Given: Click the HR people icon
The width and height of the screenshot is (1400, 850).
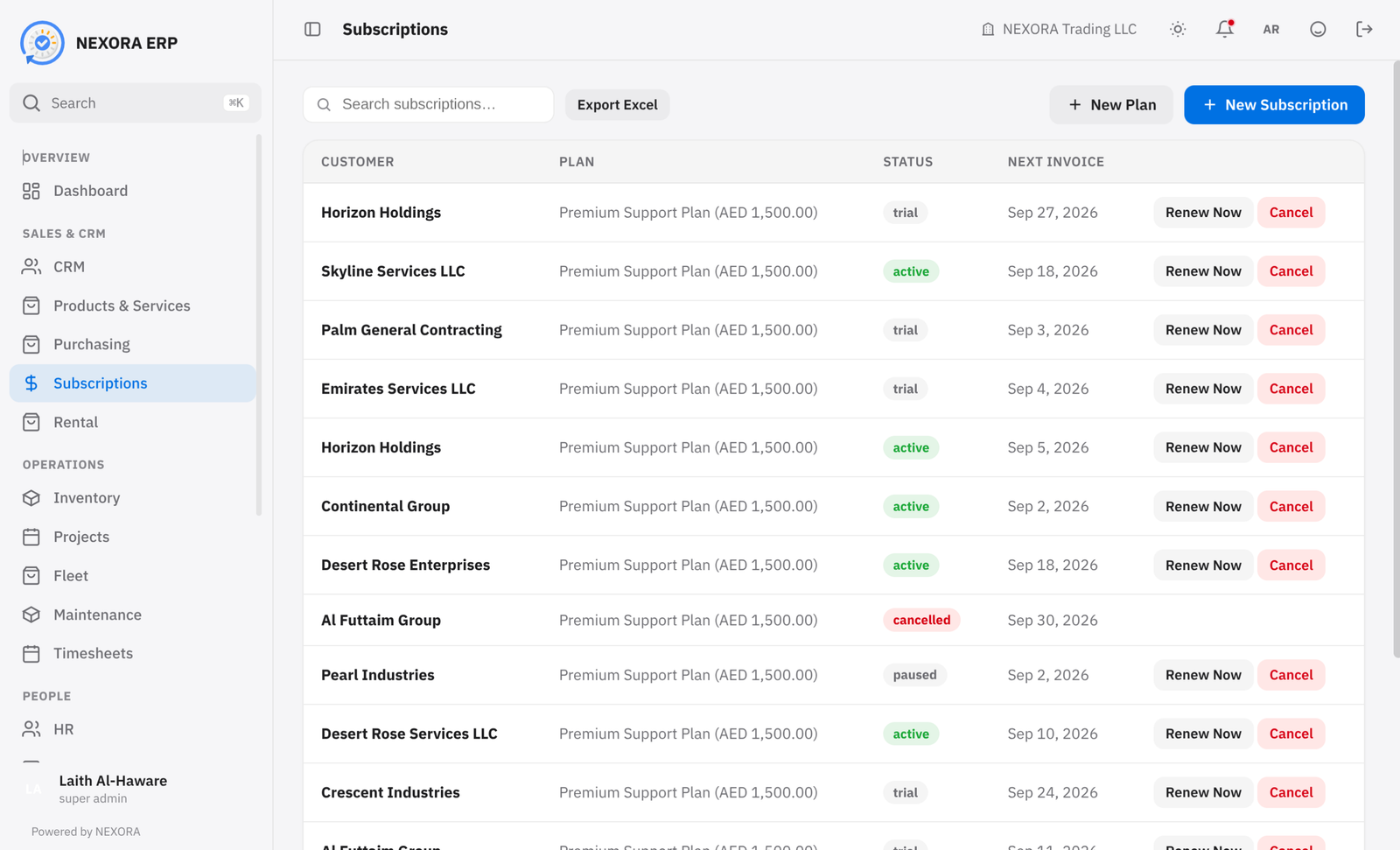Looking at the screenshot, I should pos(31,729).
